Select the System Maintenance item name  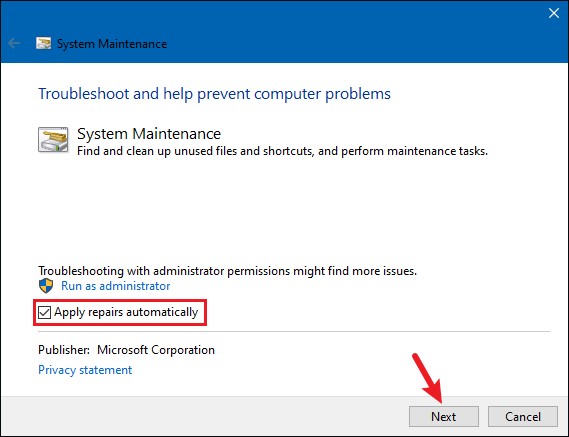coord(149,134)
